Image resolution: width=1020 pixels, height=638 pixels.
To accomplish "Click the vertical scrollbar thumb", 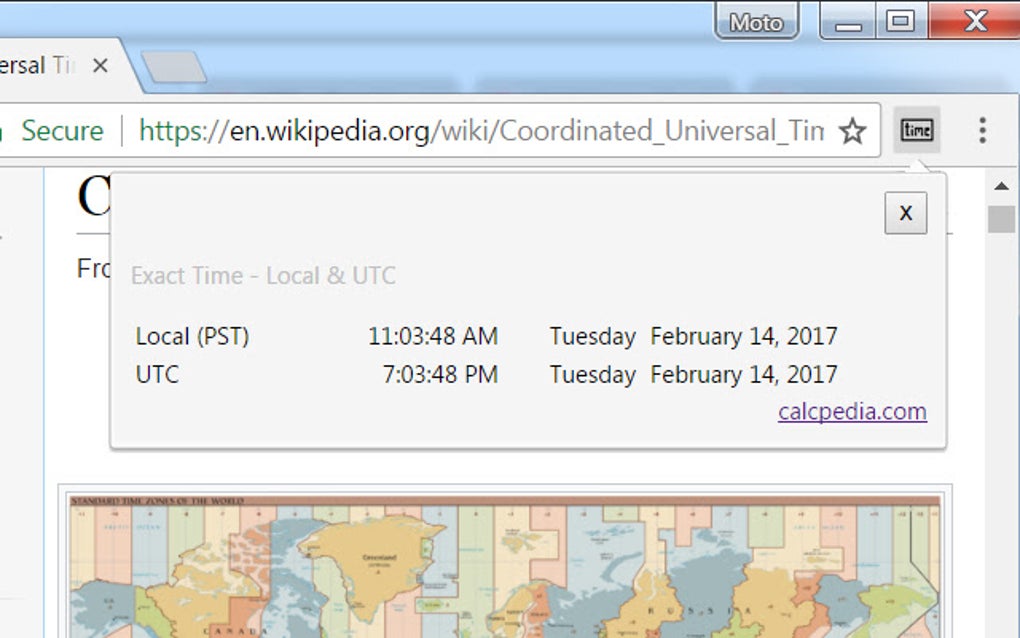I will coord(1001,219).
